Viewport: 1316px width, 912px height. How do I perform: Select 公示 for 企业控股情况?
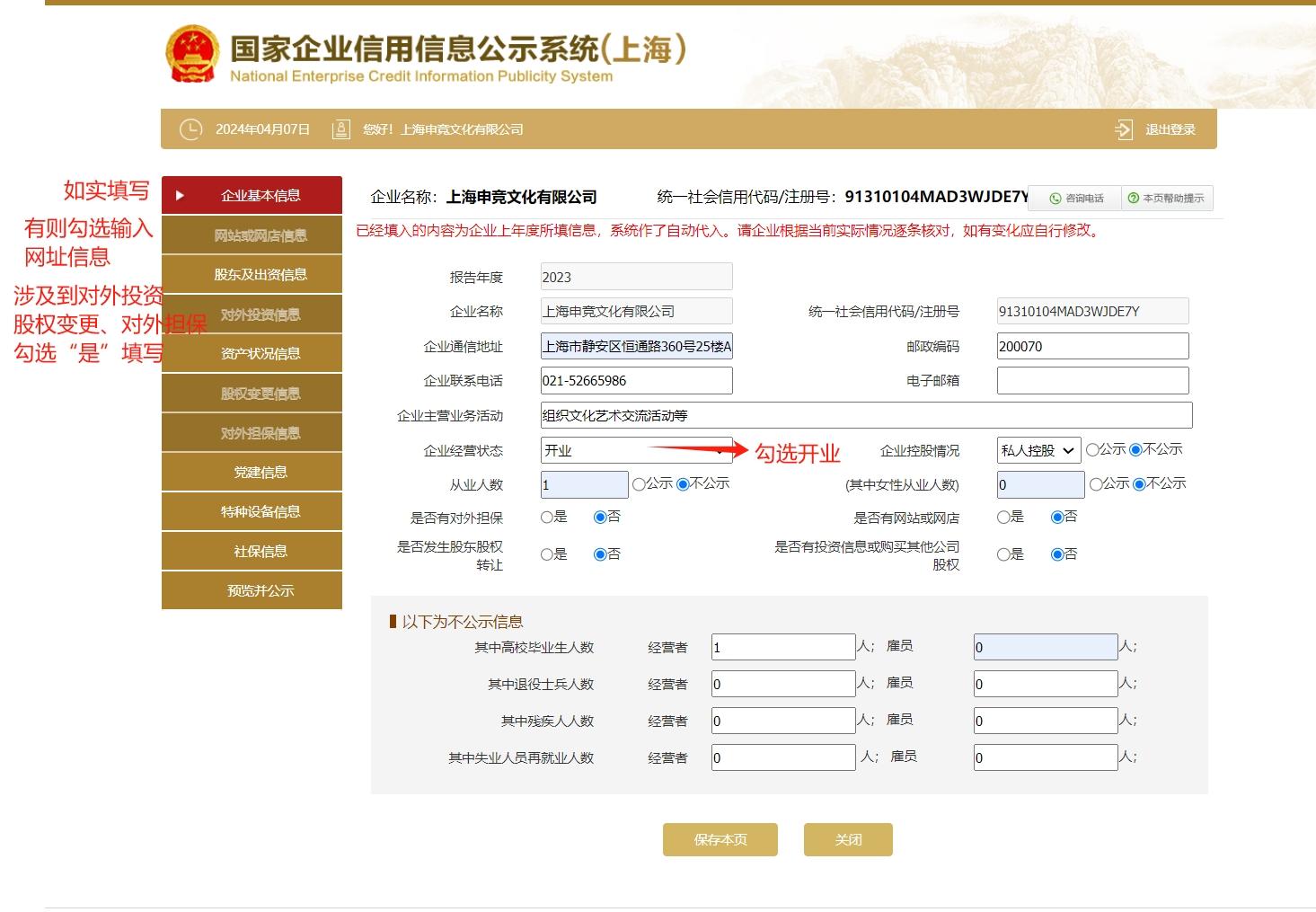point(1092,449)
